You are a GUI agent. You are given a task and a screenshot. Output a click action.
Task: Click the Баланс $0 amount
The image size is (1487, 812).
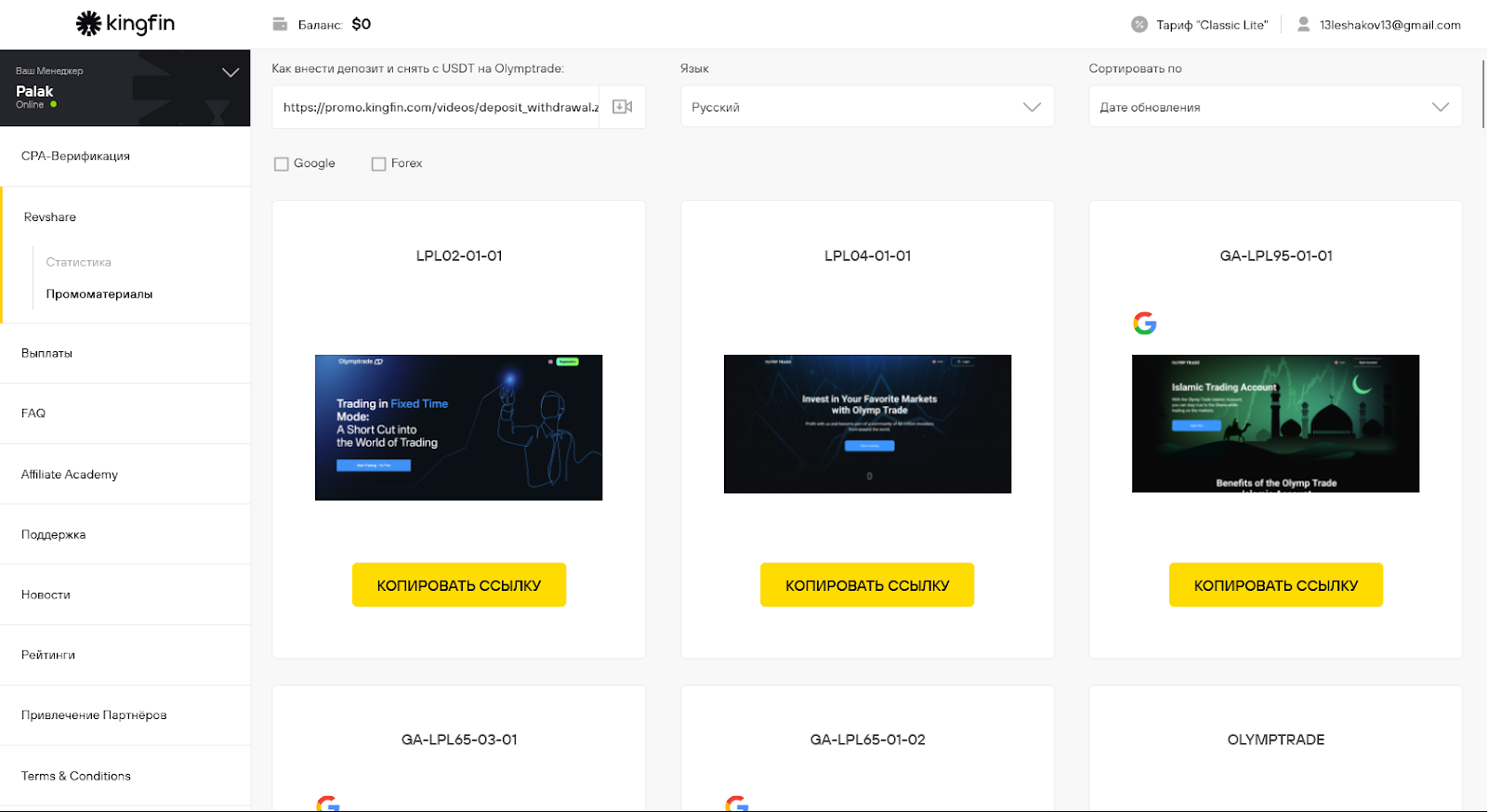[362, 24]
